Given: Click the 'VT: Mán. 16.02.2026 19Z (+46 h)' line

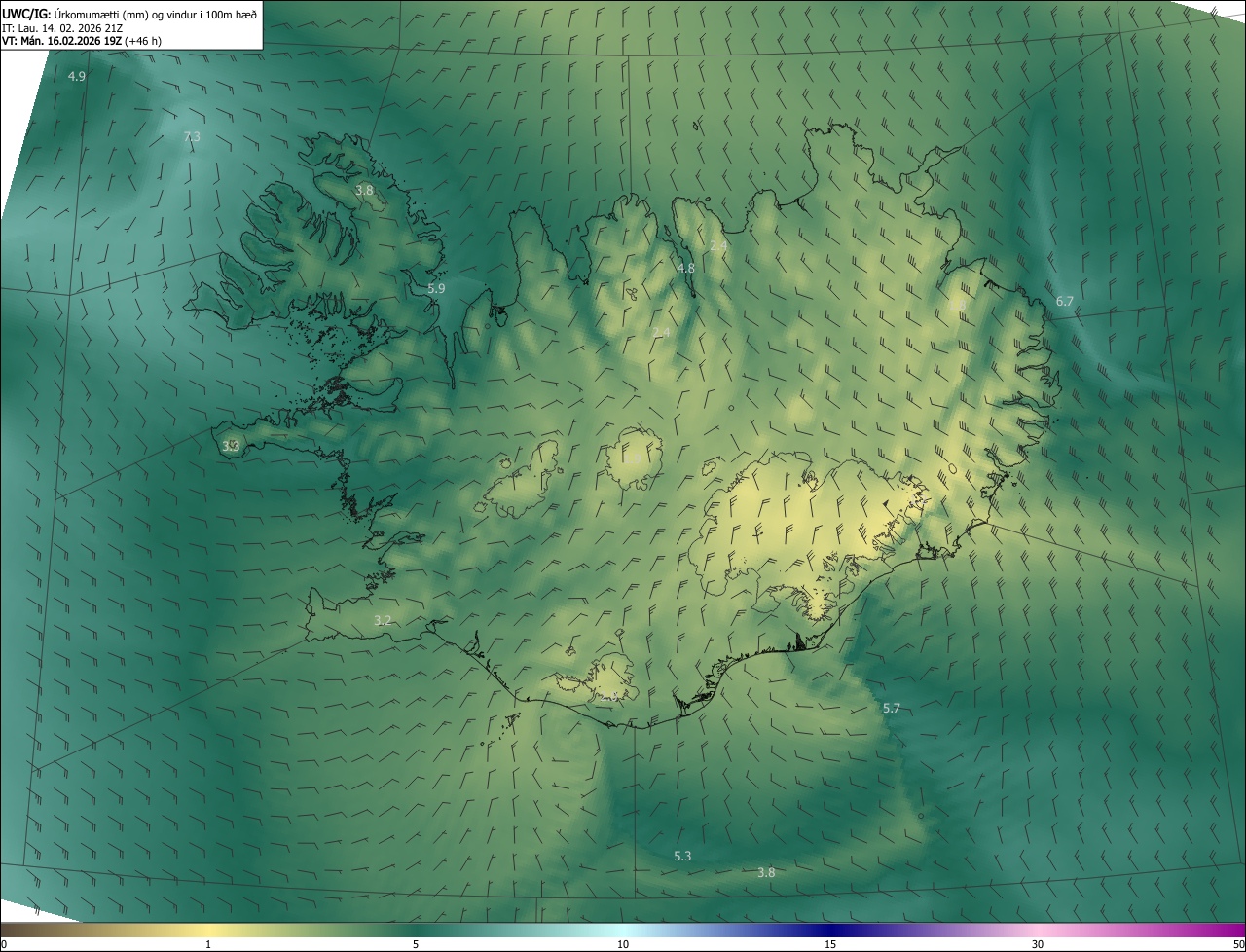Looking at the screenshot, I should 82,41.
